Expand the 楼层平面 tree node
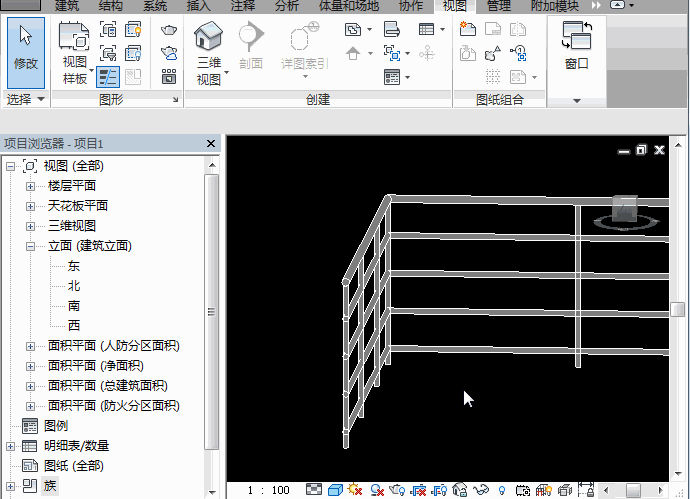The image size is (690, 499). pos(30,186)
